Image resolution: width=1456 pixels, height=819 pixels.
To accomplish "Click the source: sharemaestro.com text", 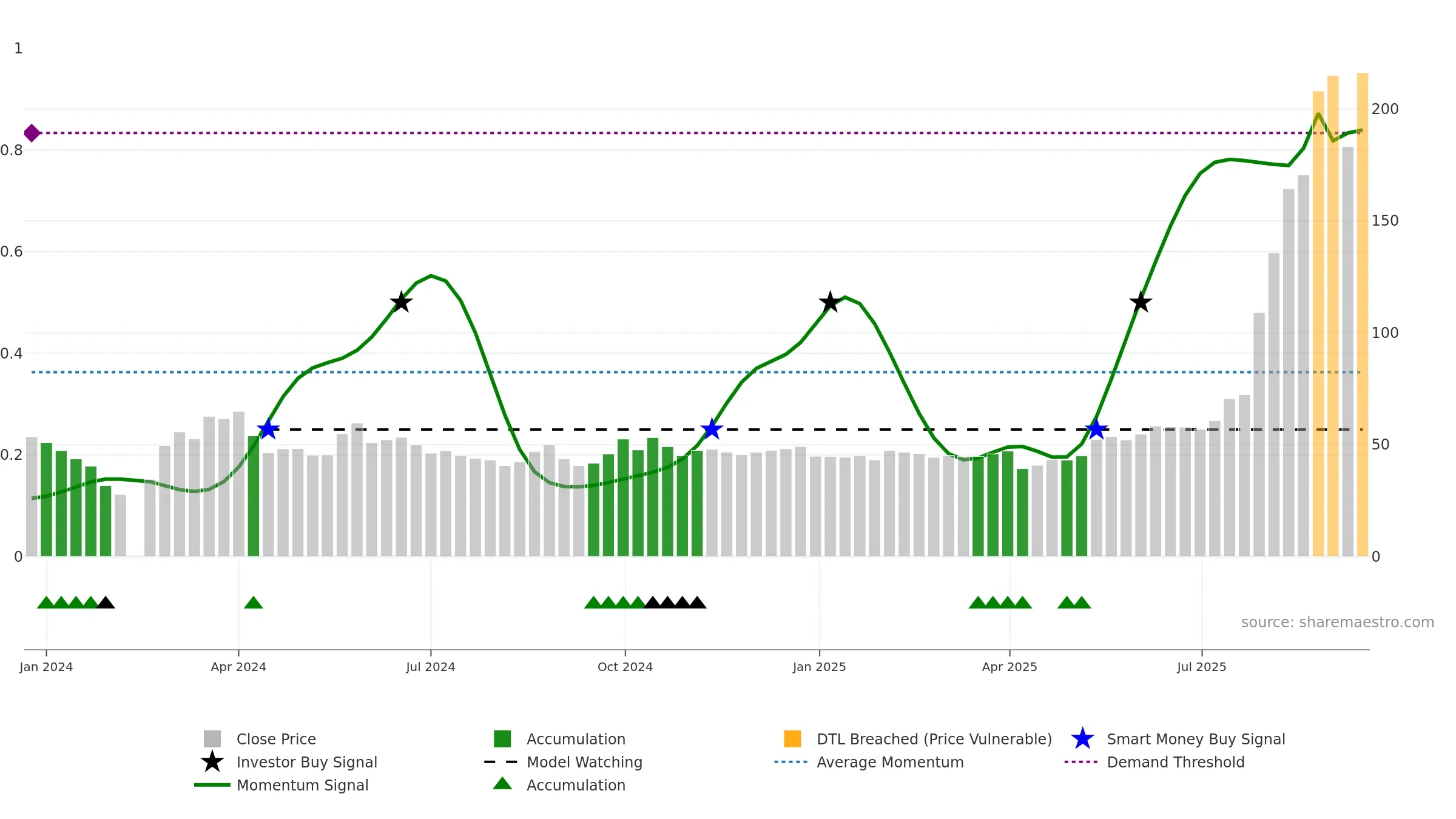I will pos(1338,622).
